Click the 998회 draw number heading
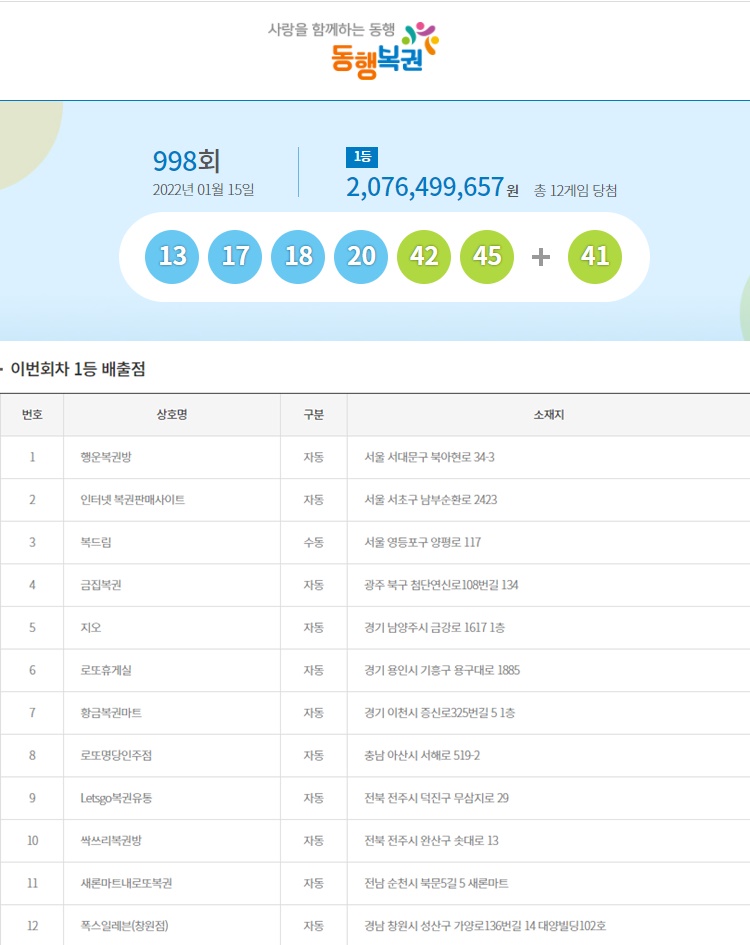The image size is (750, 945). coord(186,161)
